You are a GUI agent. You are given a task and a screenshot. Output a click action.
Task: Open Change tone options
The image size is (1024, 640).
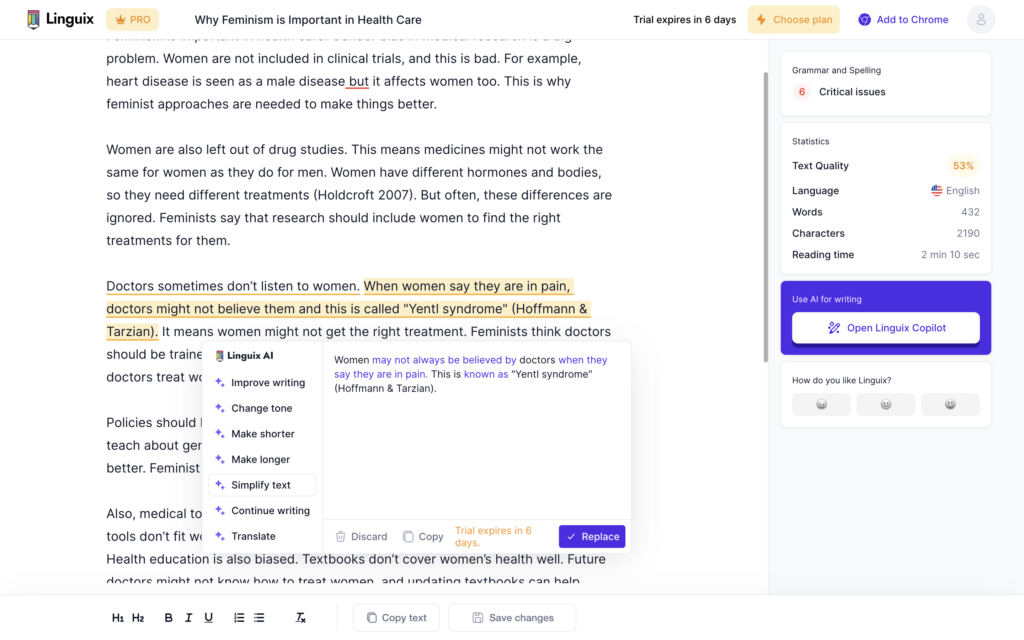(x=262, y=407)
